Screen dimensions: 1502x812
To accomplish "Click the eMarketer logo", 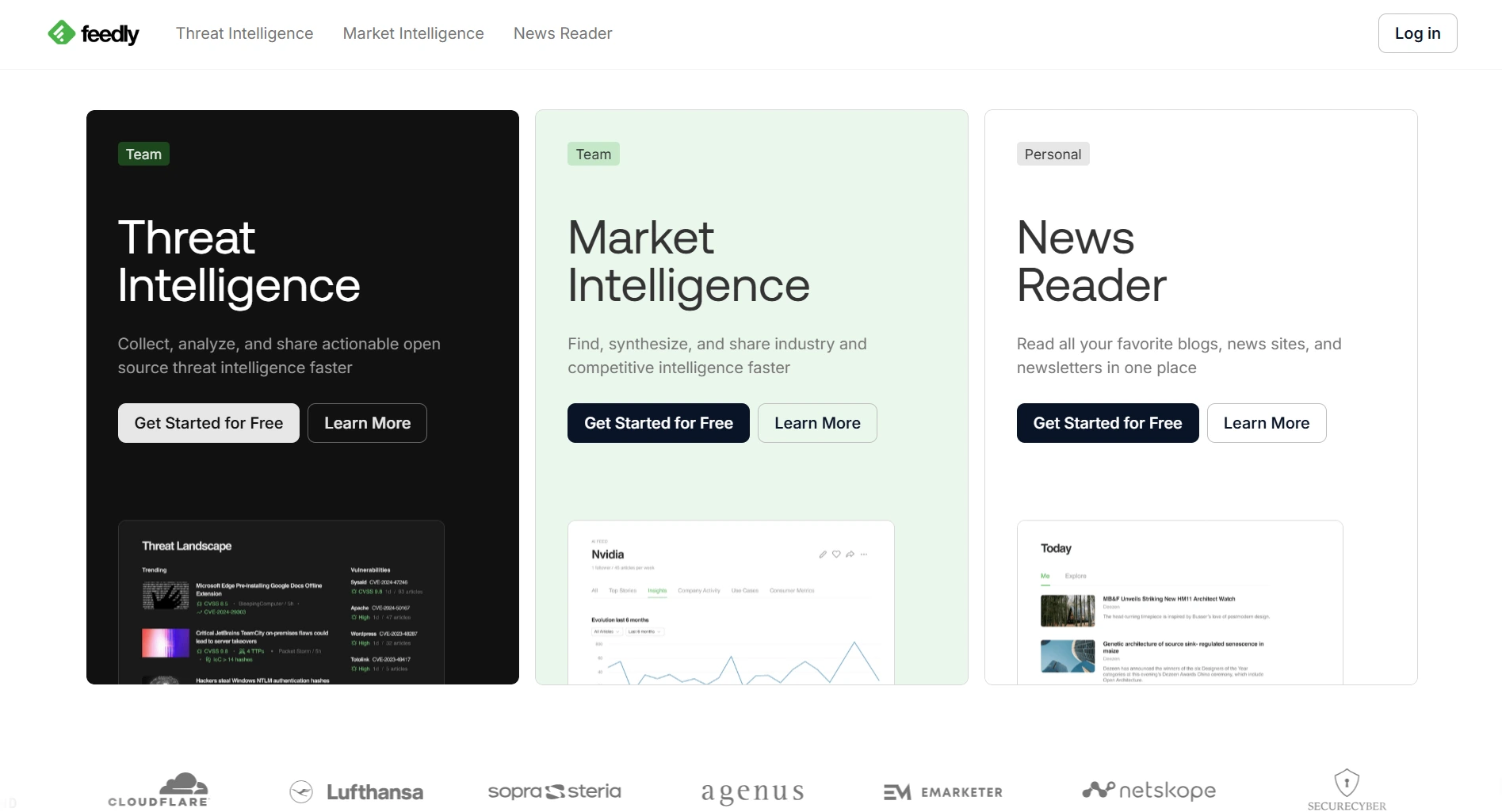I will point(942,792).
